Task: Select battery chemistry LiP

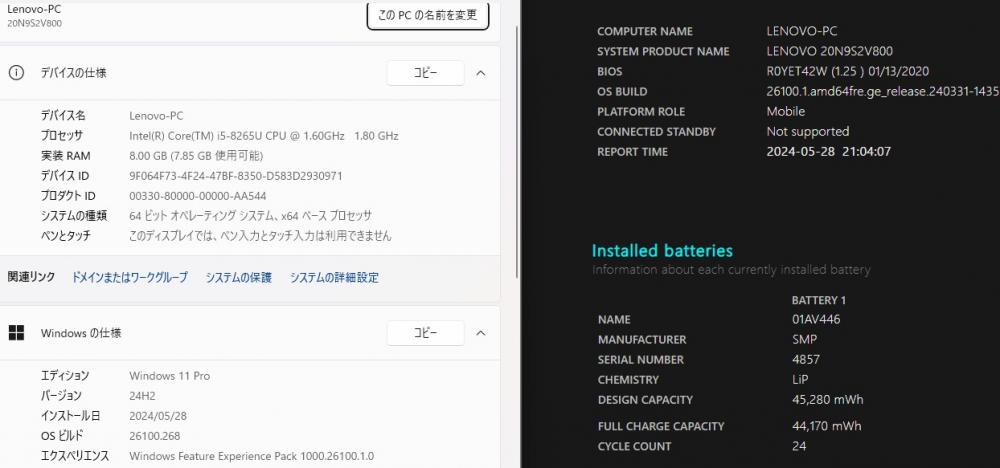Action: click(x=800, y=379)
